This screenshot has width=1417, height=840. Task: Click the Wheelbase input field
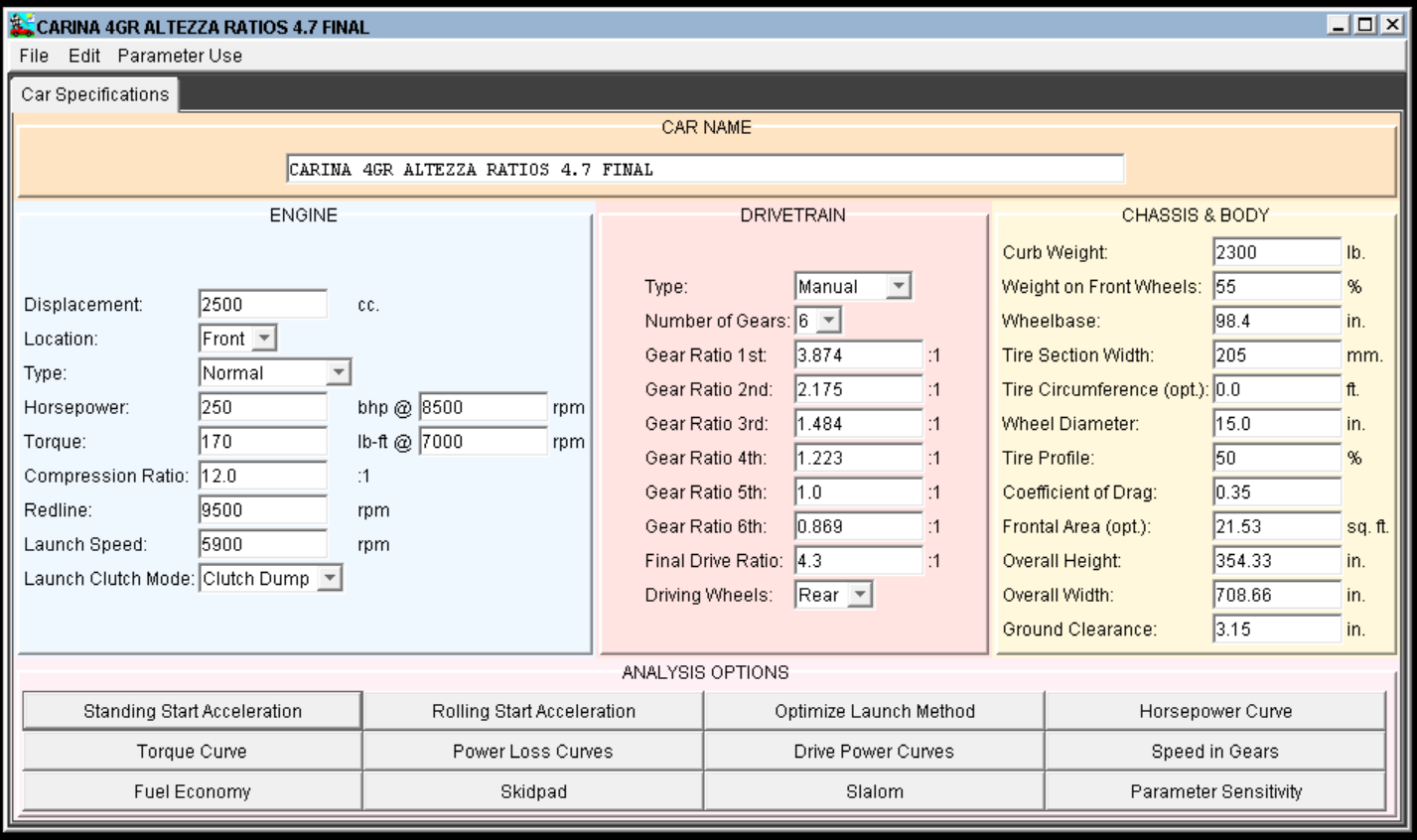(x=1277, y=321)
